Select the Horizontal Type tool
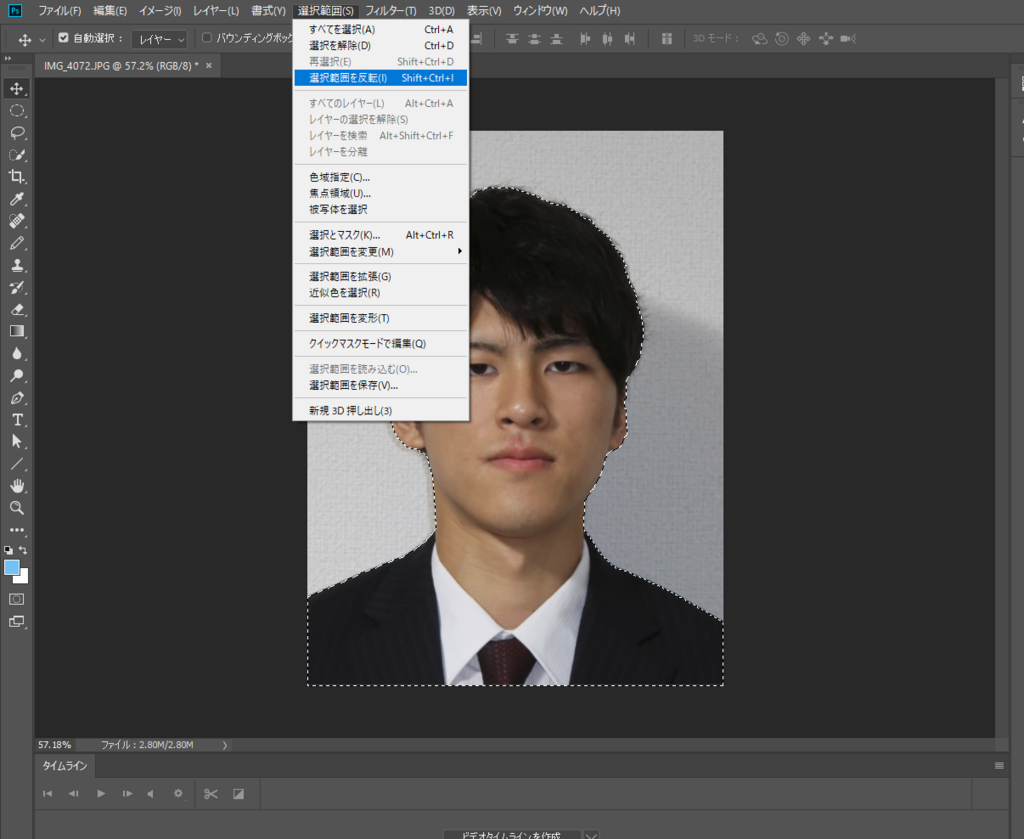 (17, 420)
